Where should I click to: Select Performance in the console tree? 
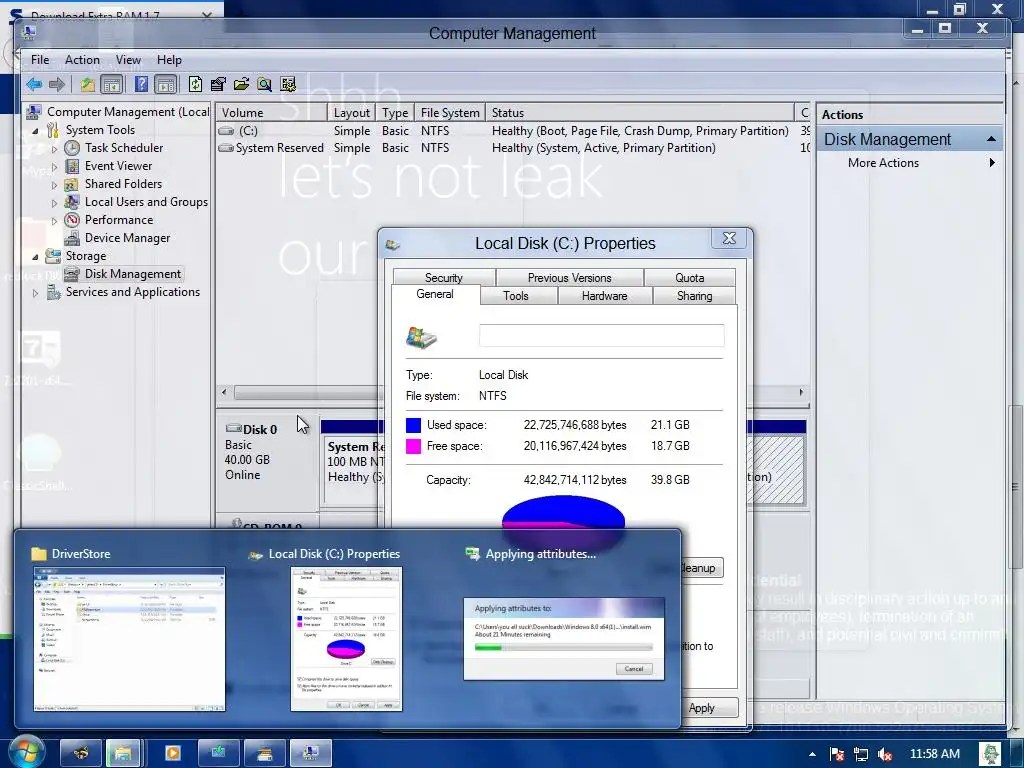tap(118, 220)
